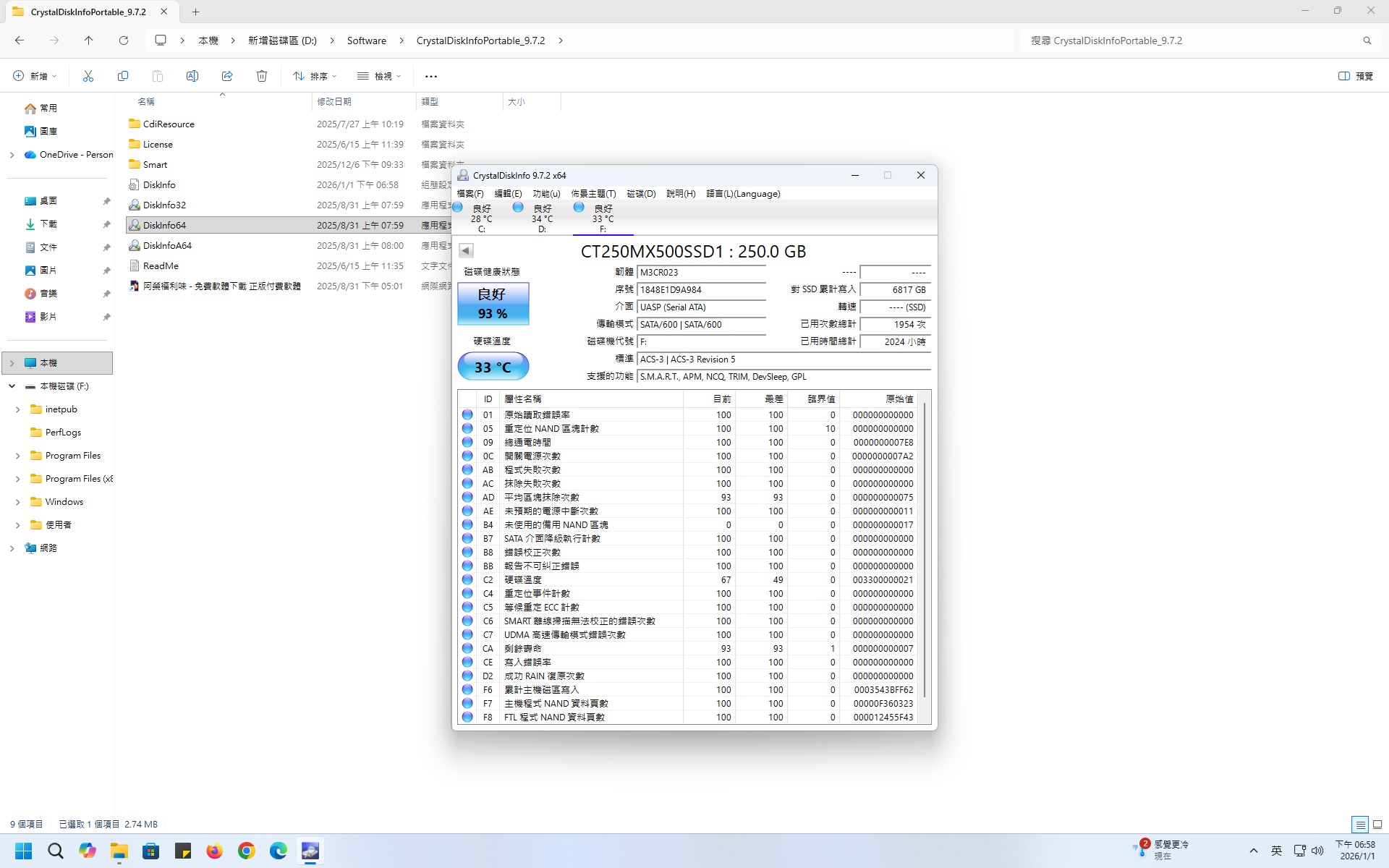Open the 檢視 view dropdown
1389x868 pixels.
(x=379, y=76)
